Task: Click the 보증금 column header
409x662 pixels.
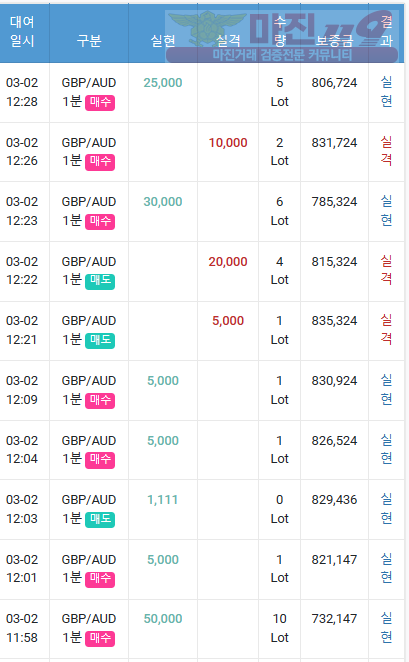Action: (334, 41)
